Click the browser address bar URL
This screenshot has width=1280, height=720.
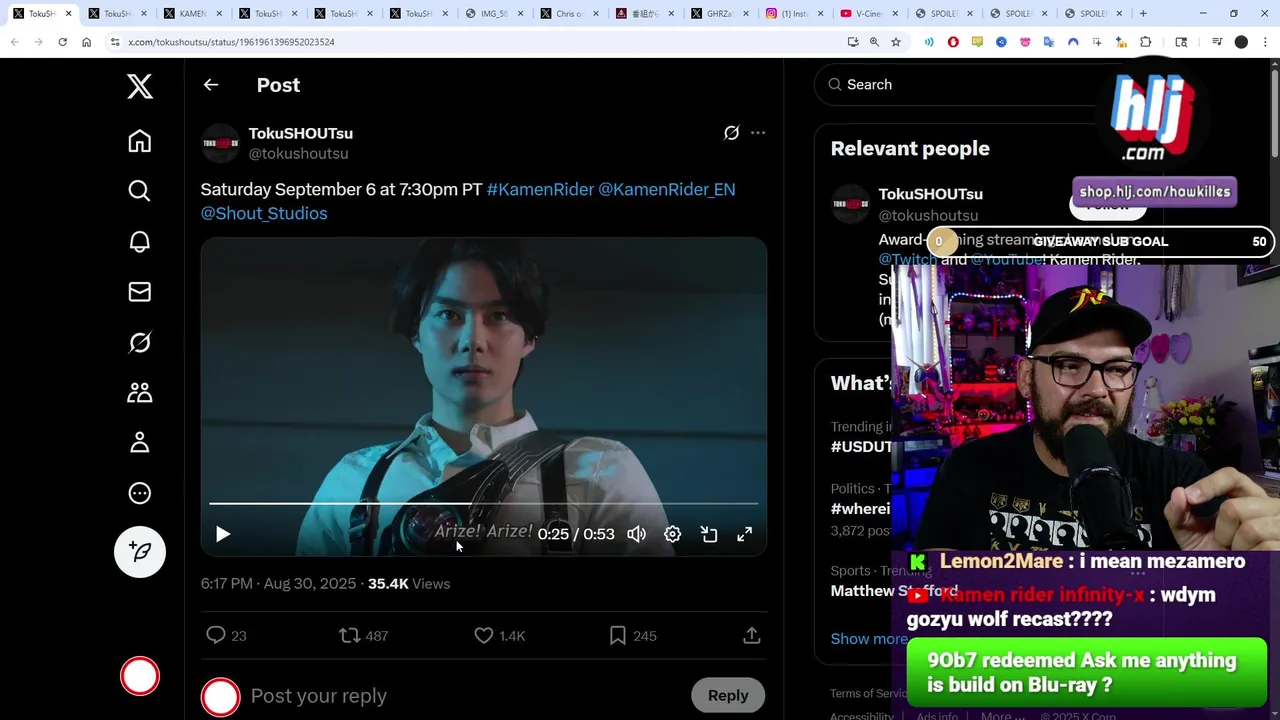(231, 42)
